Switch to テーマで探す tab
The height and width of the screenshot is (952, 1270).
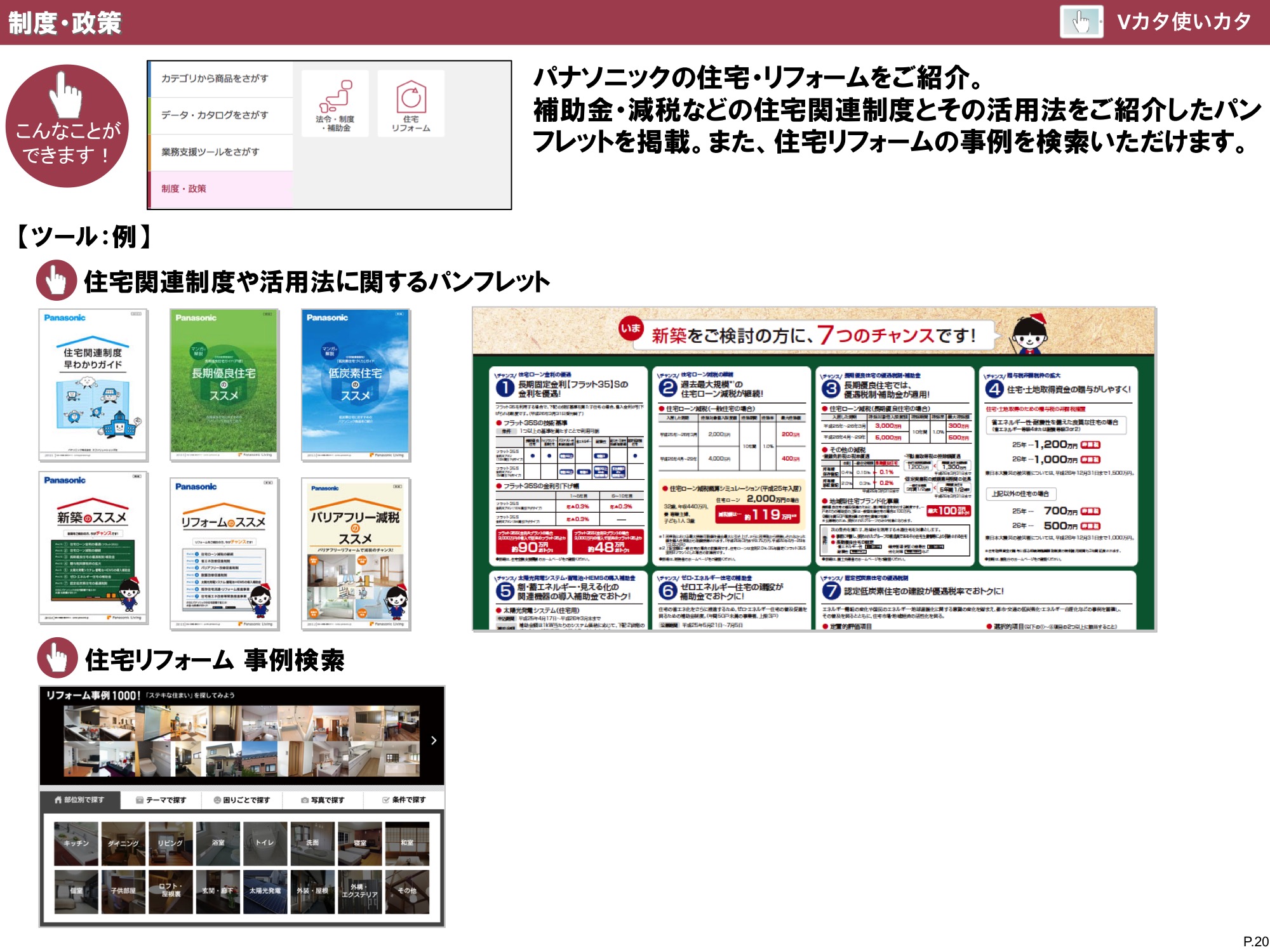click(x=161, y=800)
